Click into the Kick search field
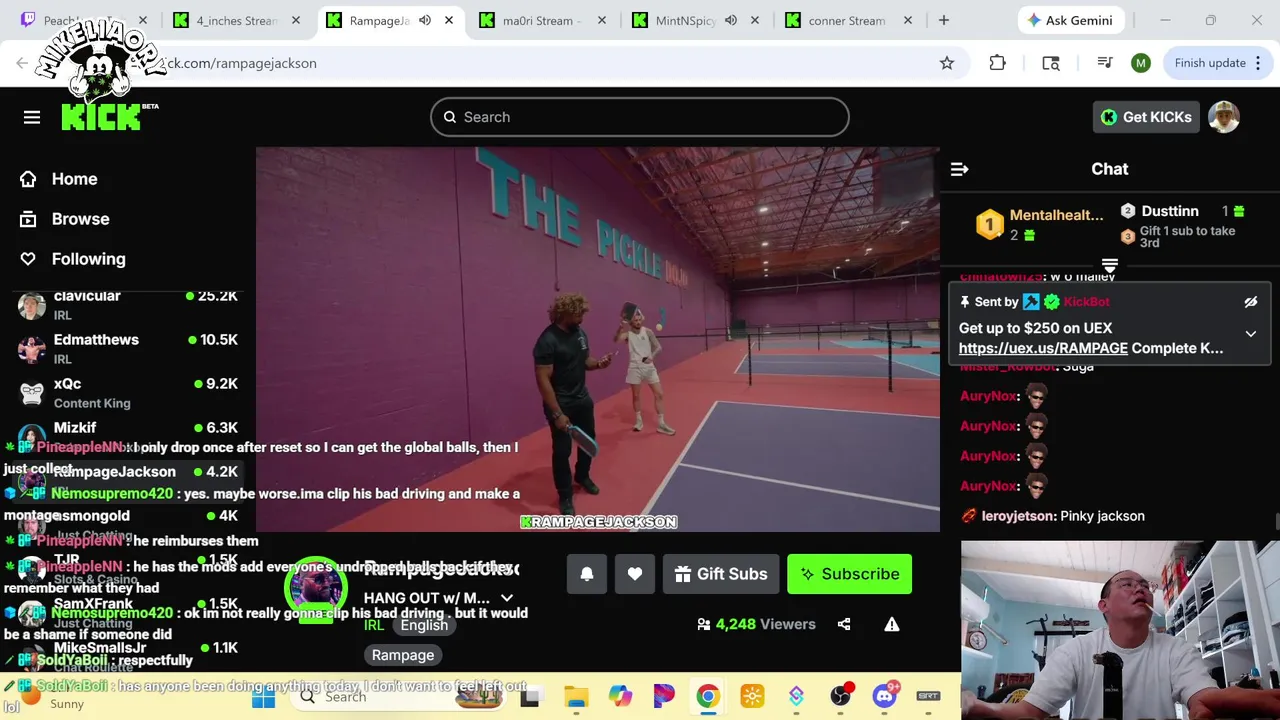Image resolution: width=1280 pixels, height=720 pixels. [x=640, y=117]
